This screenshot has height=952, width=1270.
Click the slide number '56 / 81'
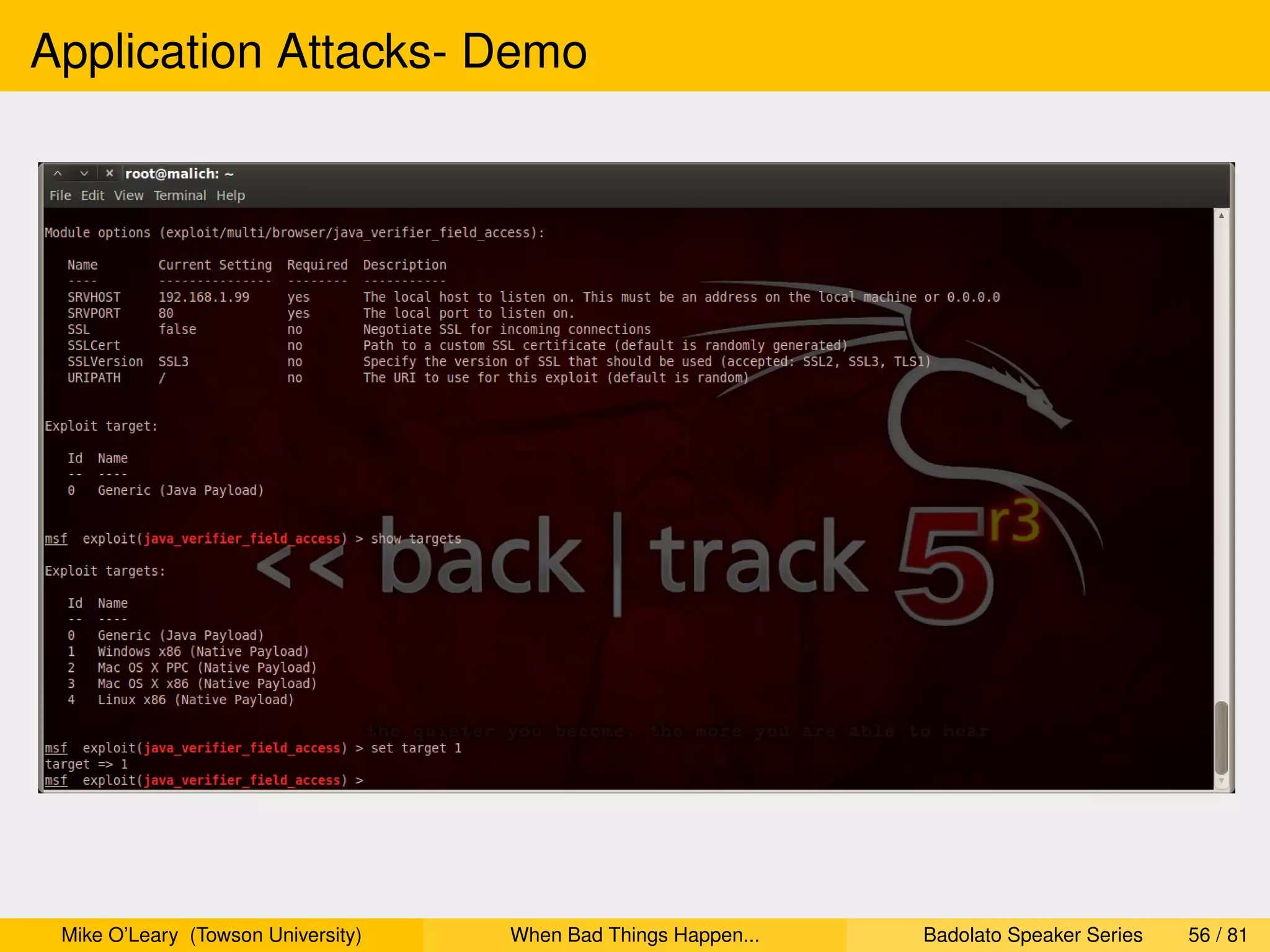(x=1218, y=935)
